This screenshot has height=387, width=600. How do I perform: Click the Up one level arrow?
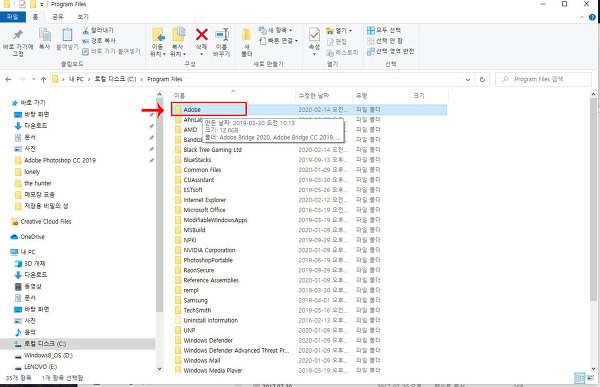tap(43, 80)
